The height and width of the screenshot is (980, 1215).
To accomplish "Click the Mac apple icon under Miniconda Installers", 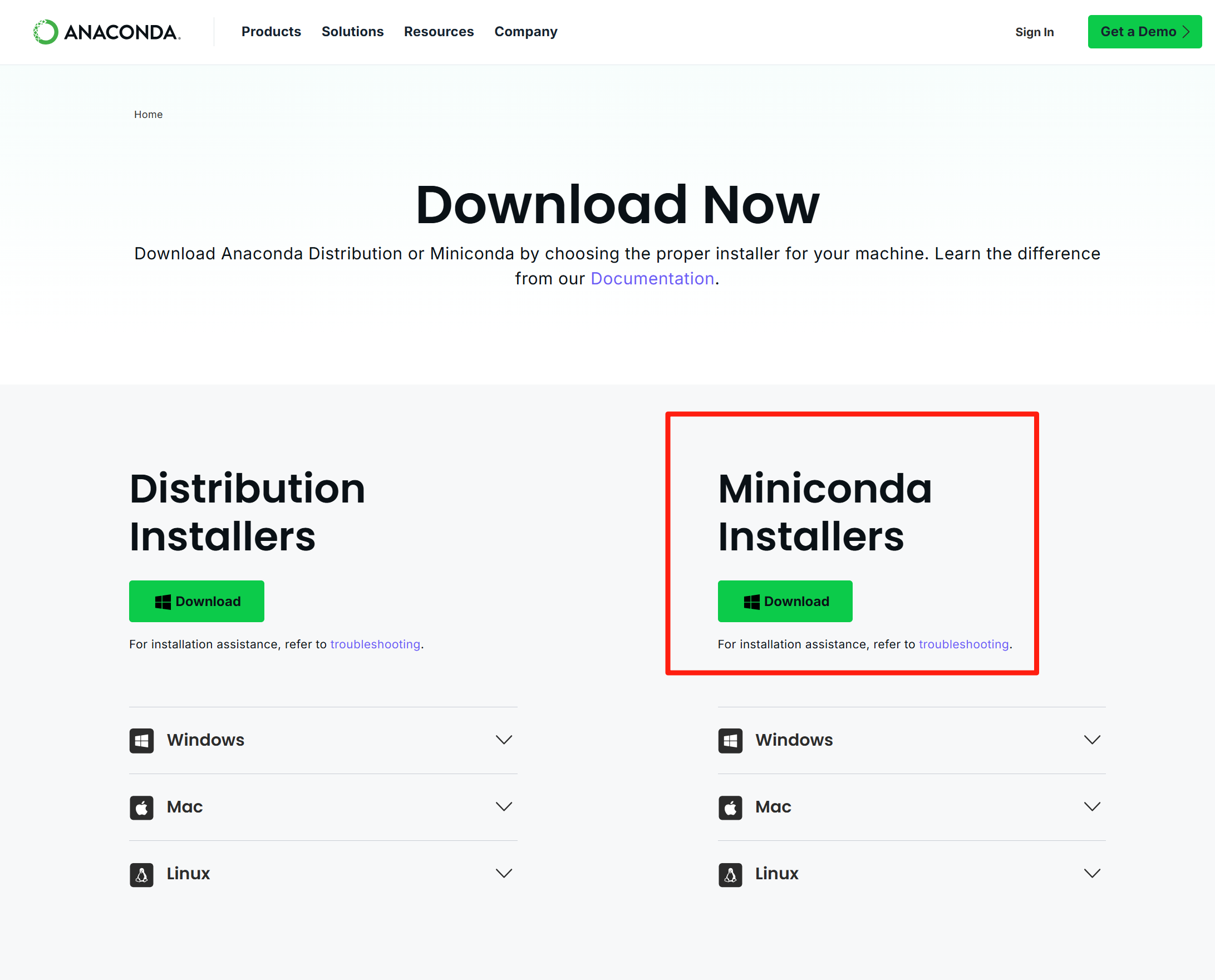I will 730,807.
